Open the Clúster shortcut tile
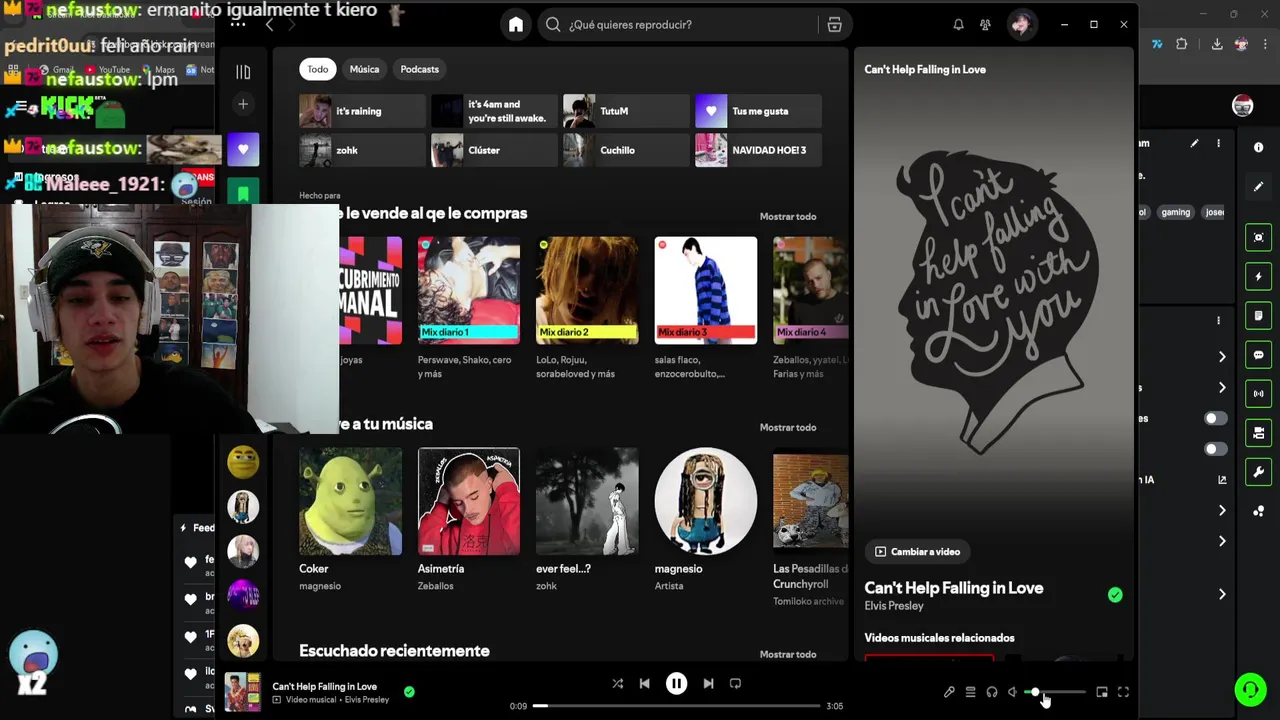1280x720 pixels. [x=494, y=150]
